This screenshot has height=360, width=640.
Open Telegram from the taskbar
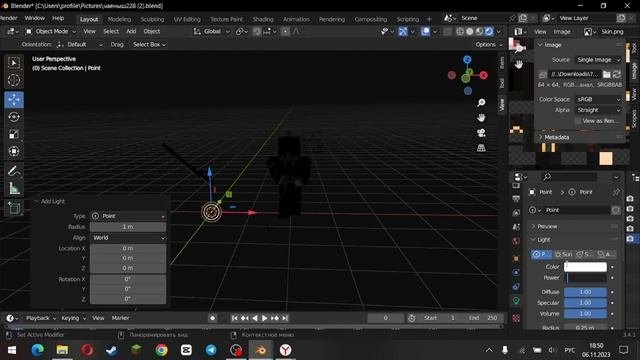tap(211, 350)
